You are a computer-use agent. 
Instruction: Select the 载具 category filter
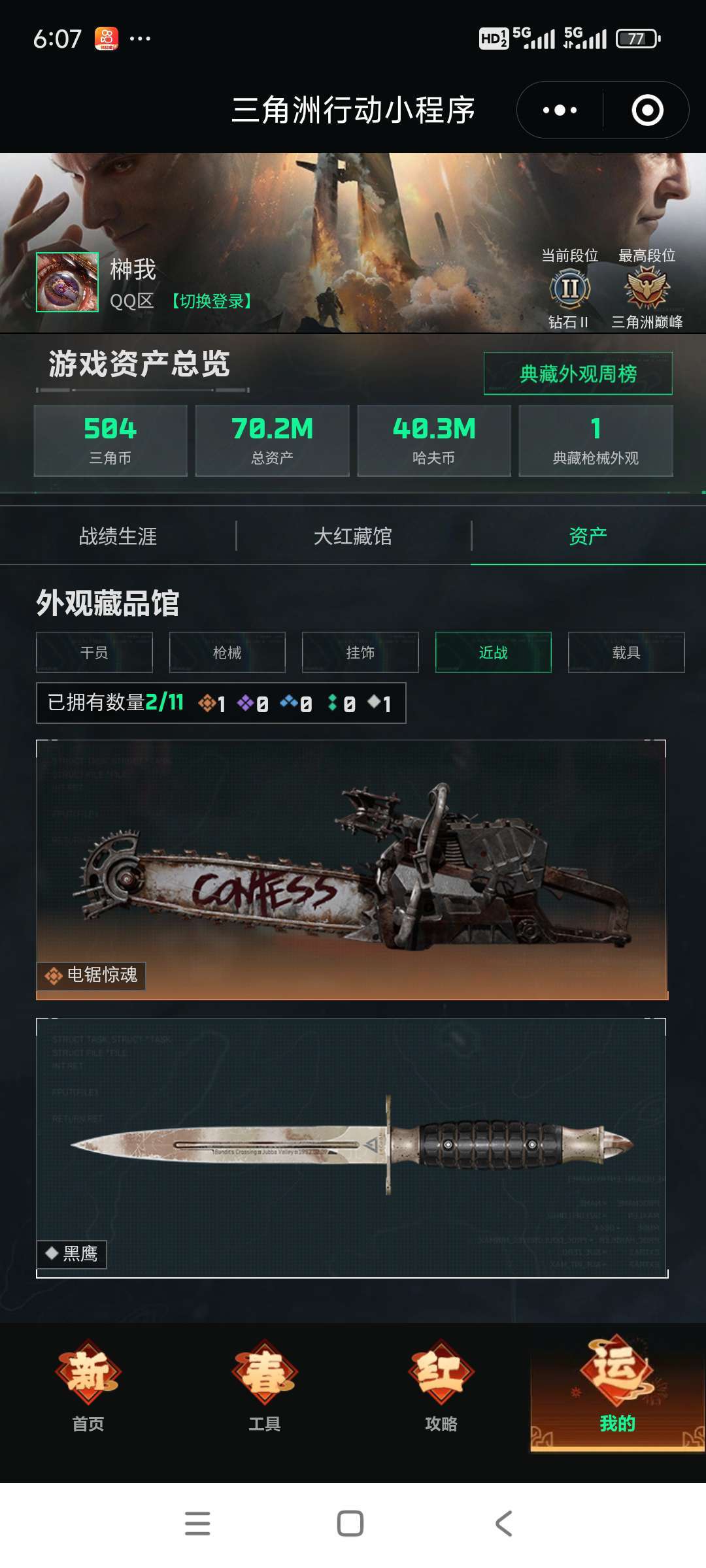[626, 652]
